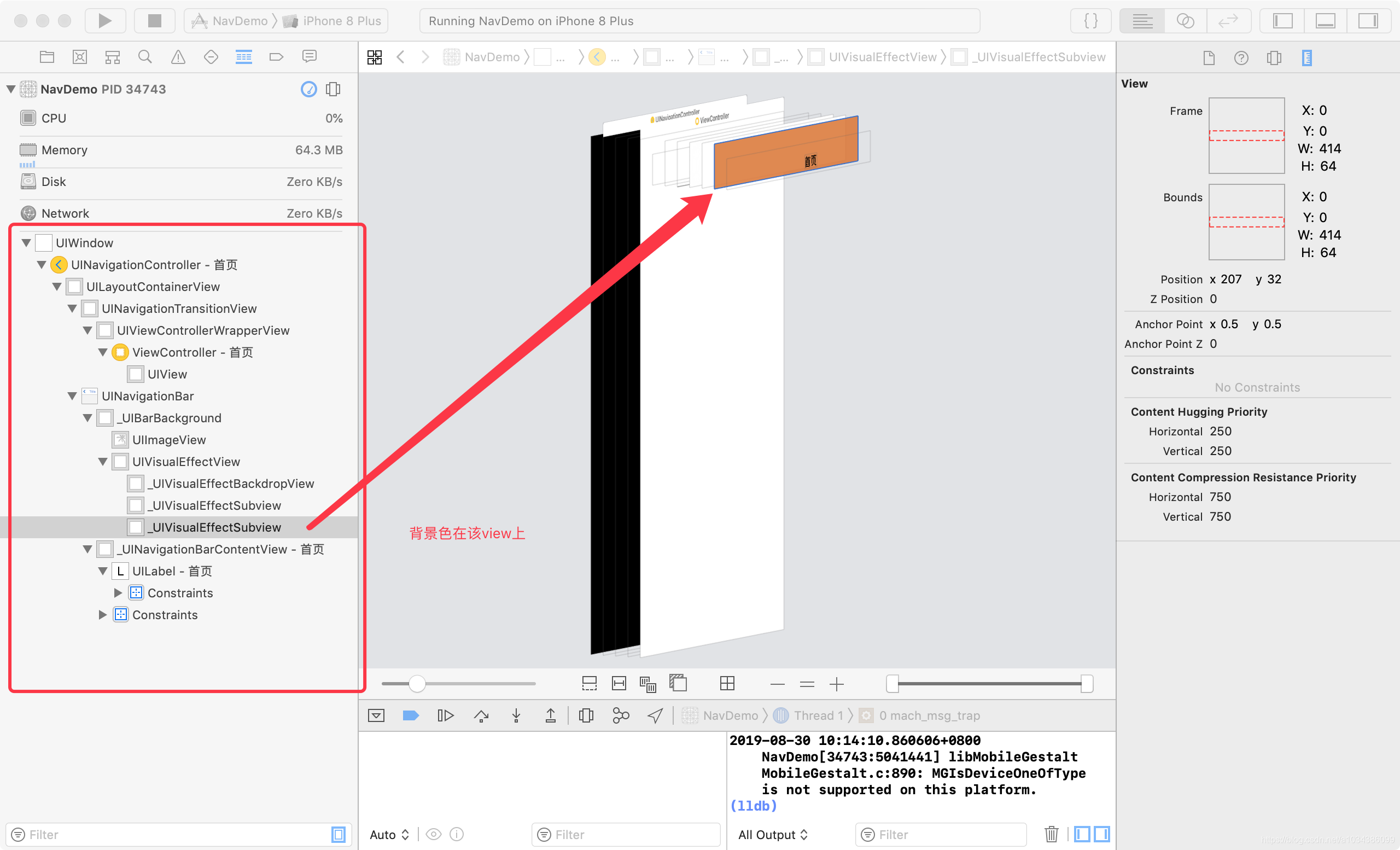Clear the console using the trash icon
The image size is (1400, 850).
click(x=1051, y=834)
